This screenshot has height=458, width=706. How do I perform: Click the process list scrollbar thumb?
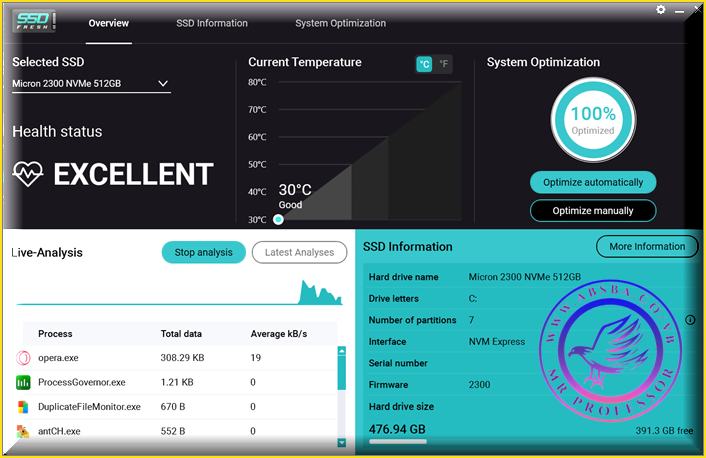(342, 373)
